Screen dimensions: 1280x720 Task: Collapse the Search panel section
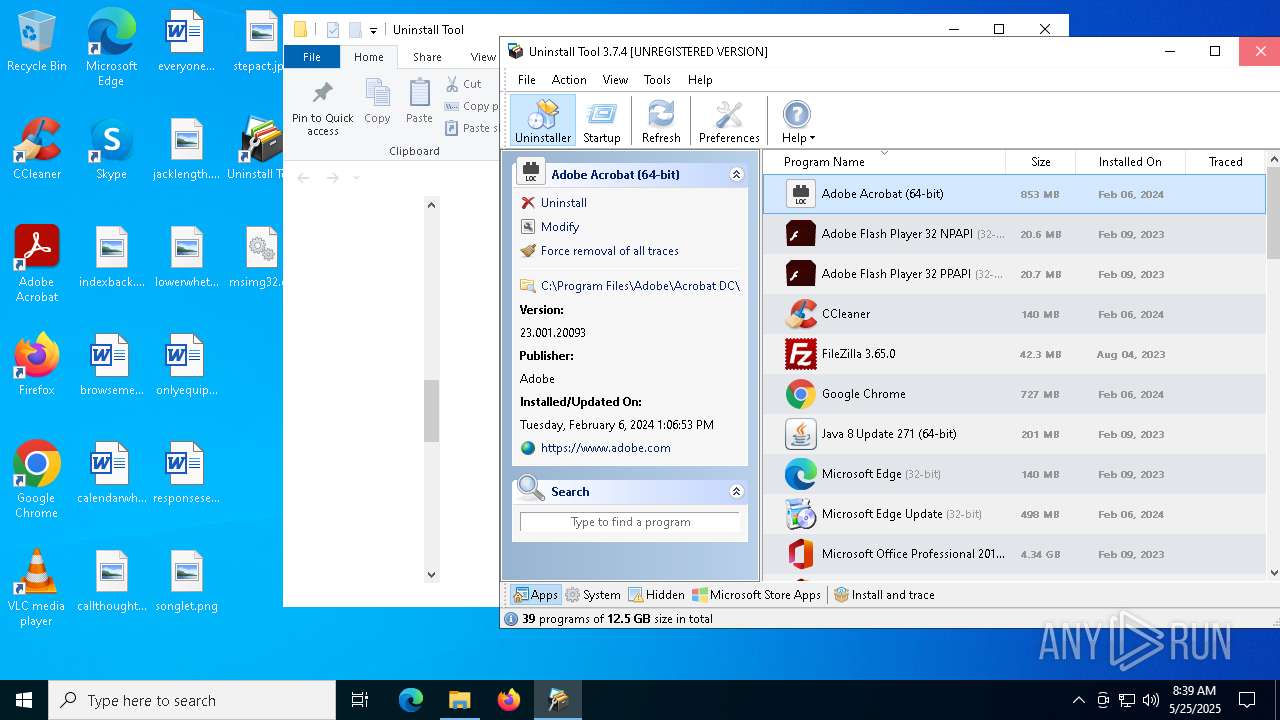(x=736, y=491)
